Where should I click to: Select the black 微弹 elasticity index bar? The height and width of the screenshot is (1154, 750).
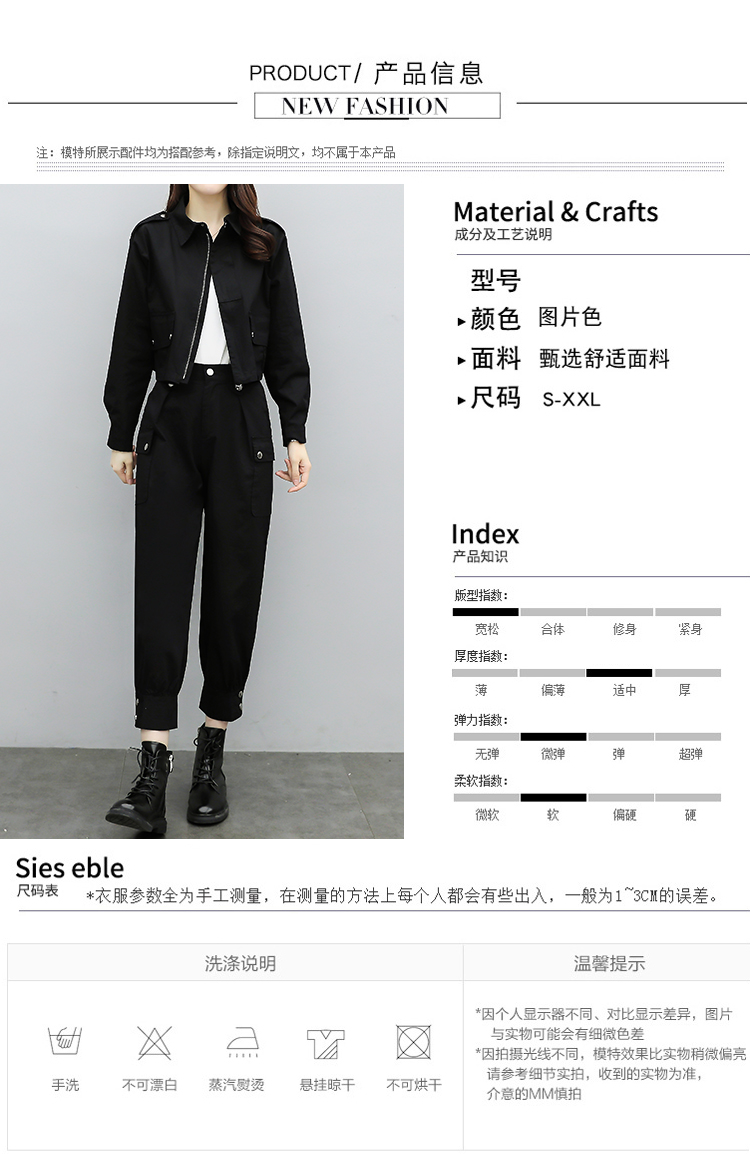553,737
